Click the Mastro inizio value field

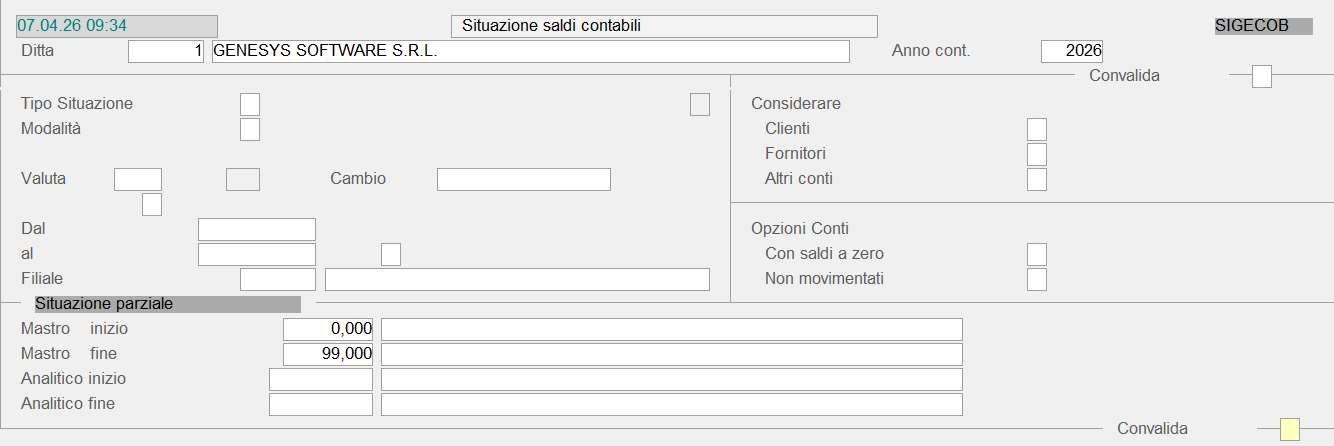pyautogui.click(x=328, y=329)
